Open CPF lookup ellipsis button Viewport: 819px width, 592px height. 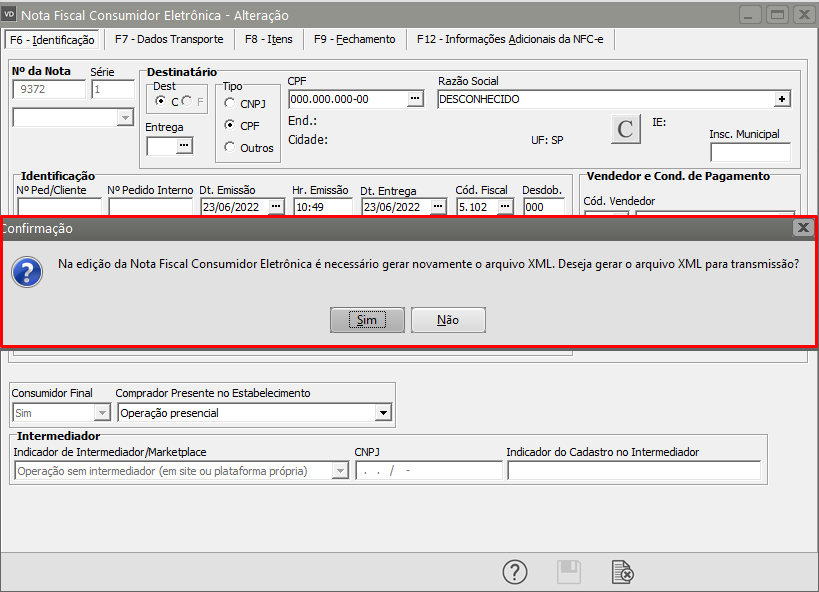tap(415, 99)
